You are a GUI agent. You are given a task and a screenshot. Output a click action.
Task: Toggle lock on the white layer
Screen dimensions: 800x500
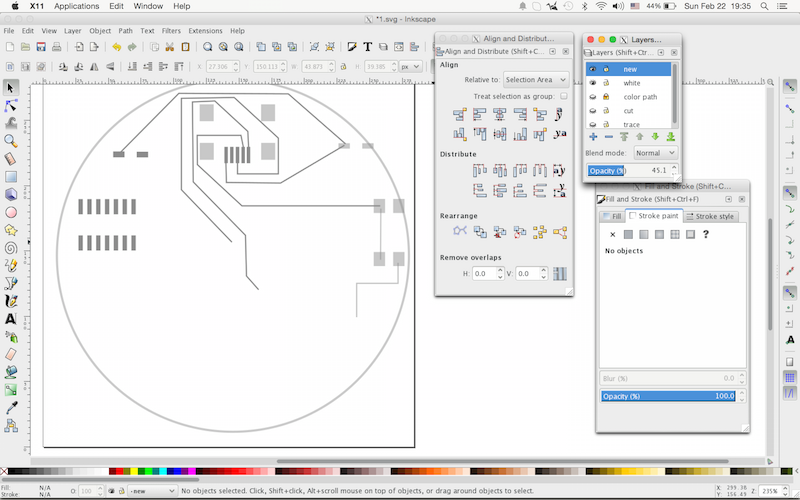(606, 83)
